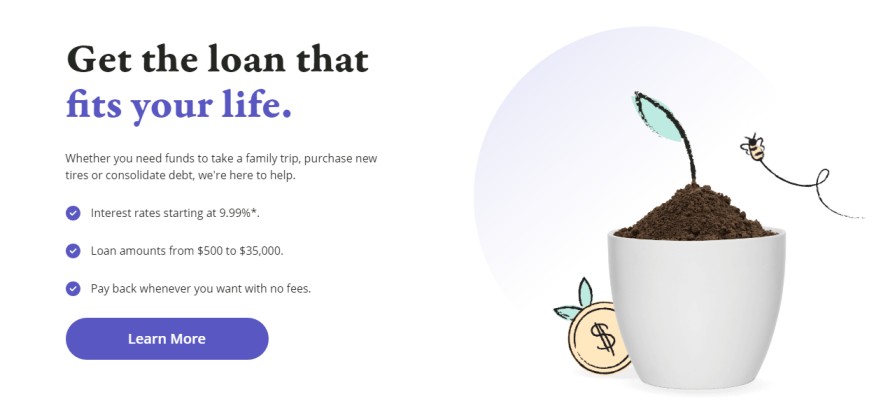Click checkmark icon beside loan amounts
The image size is (895, 420).
(73, 251)
